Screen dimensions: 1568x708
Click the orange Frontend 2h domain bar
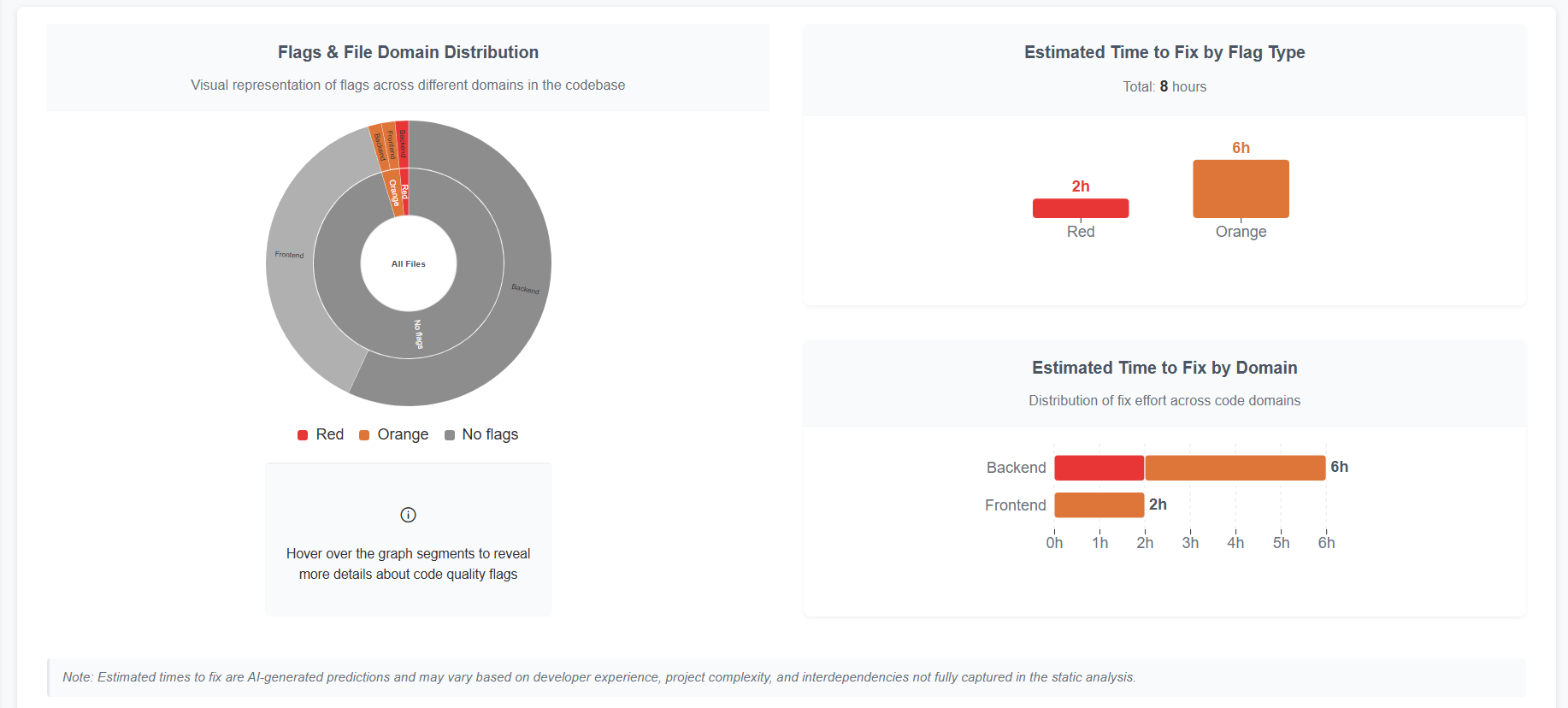coord(1099,505)
